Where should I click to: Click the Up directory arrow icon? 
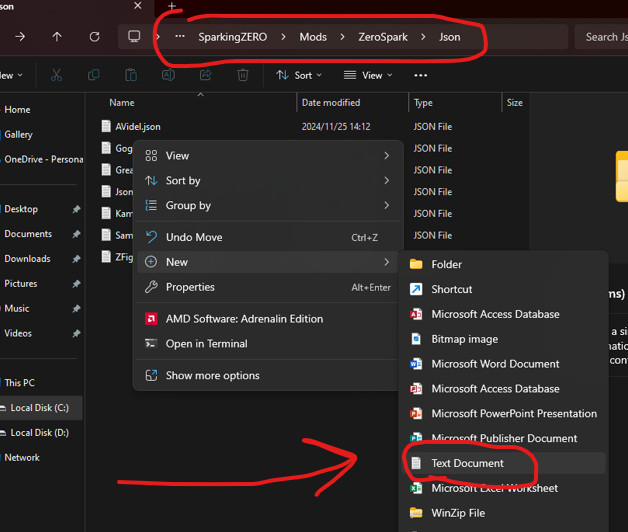(x=57, y=37)
